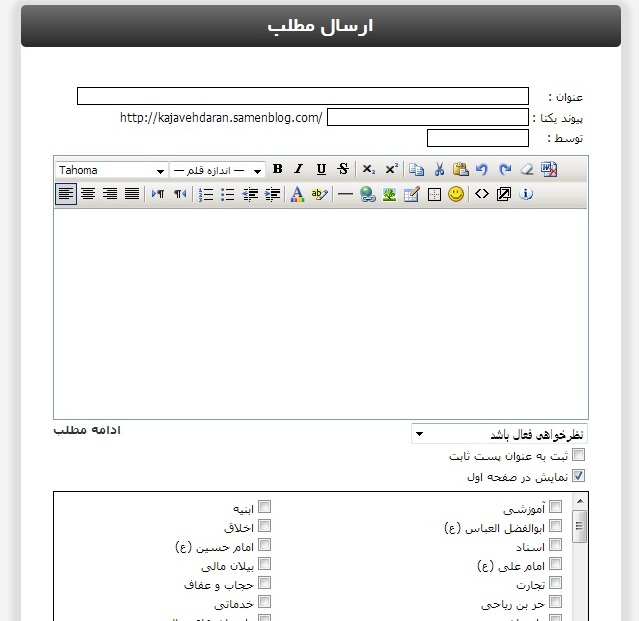This screenshot has height=621, width=639.
Task: Increase indent of paragraph
Action: pyautogui.click(x=272, y=194)
